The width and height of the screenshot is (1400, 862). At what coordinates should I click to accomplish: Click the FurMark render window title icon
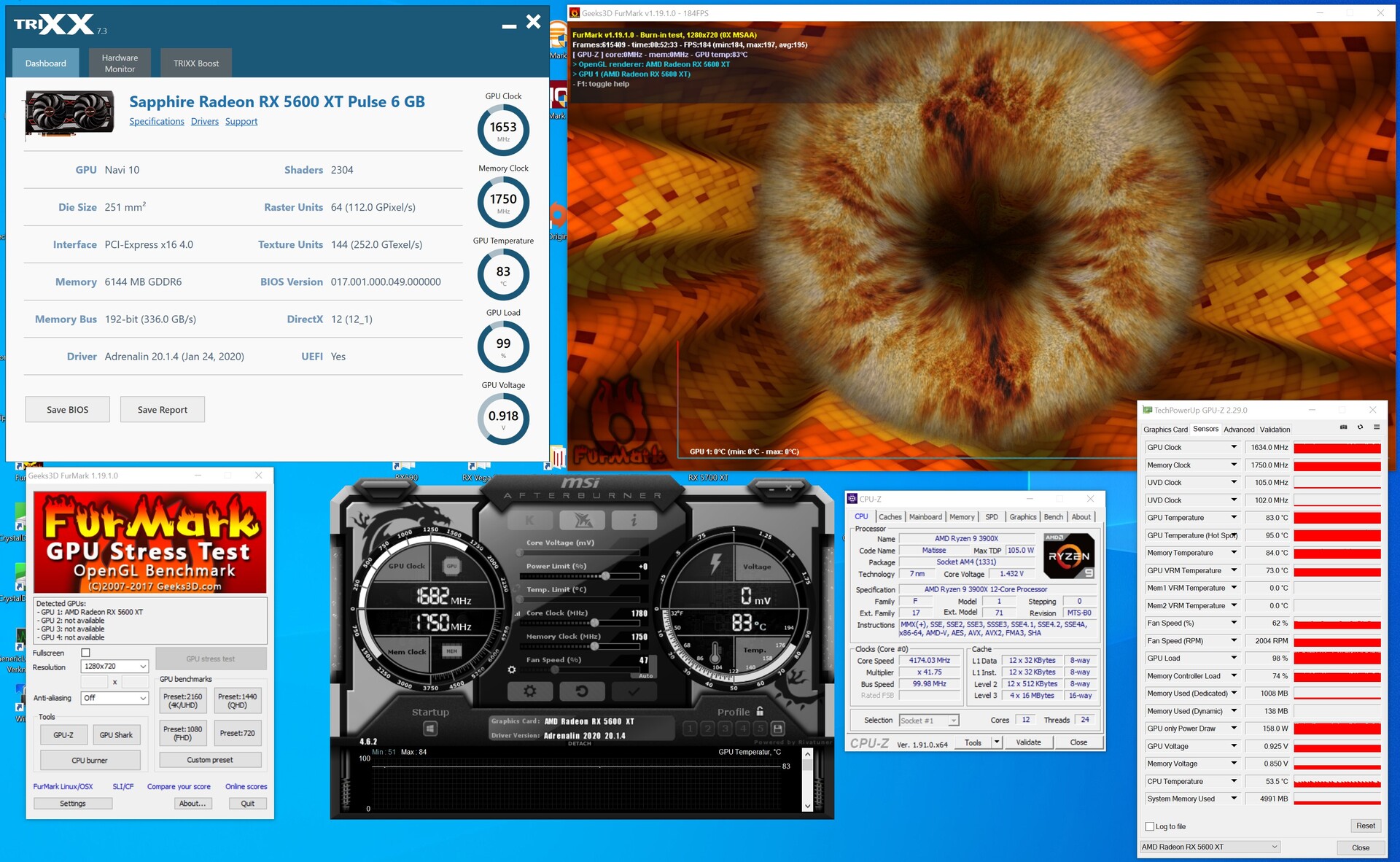coord(575,13)
